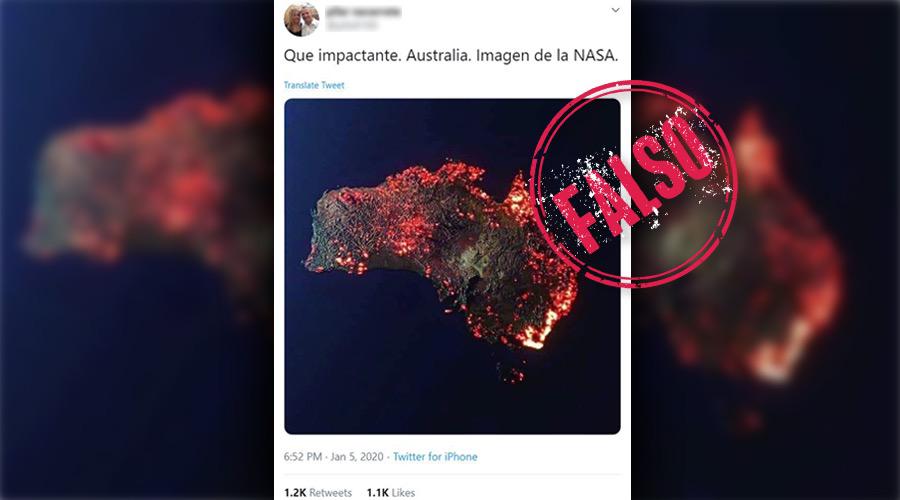Select the blurred author handle below name

[x=352, y=25]
